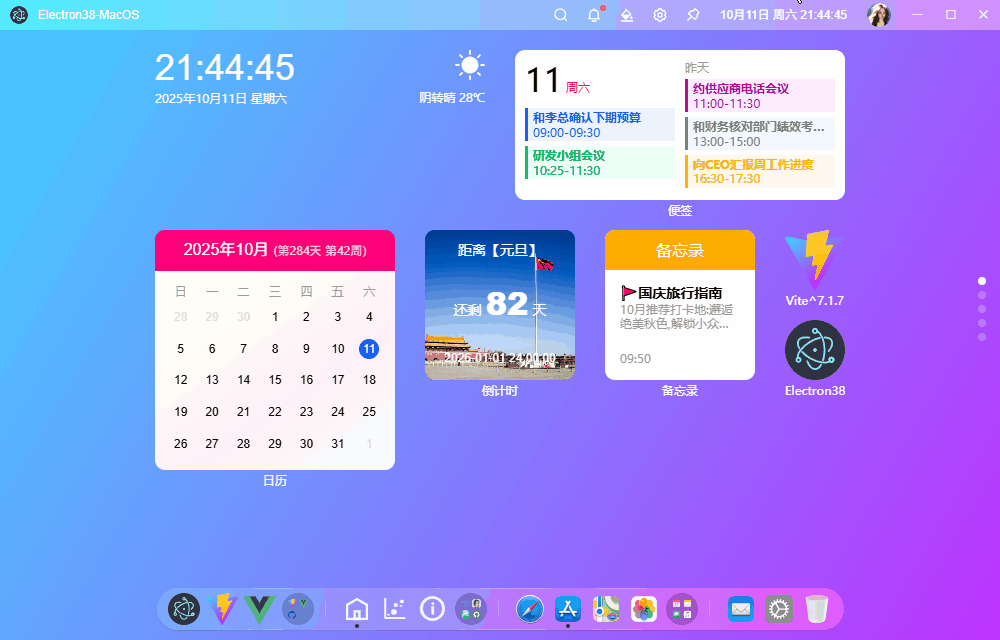Open the Home icon in the dock

[x=356, y=608]
